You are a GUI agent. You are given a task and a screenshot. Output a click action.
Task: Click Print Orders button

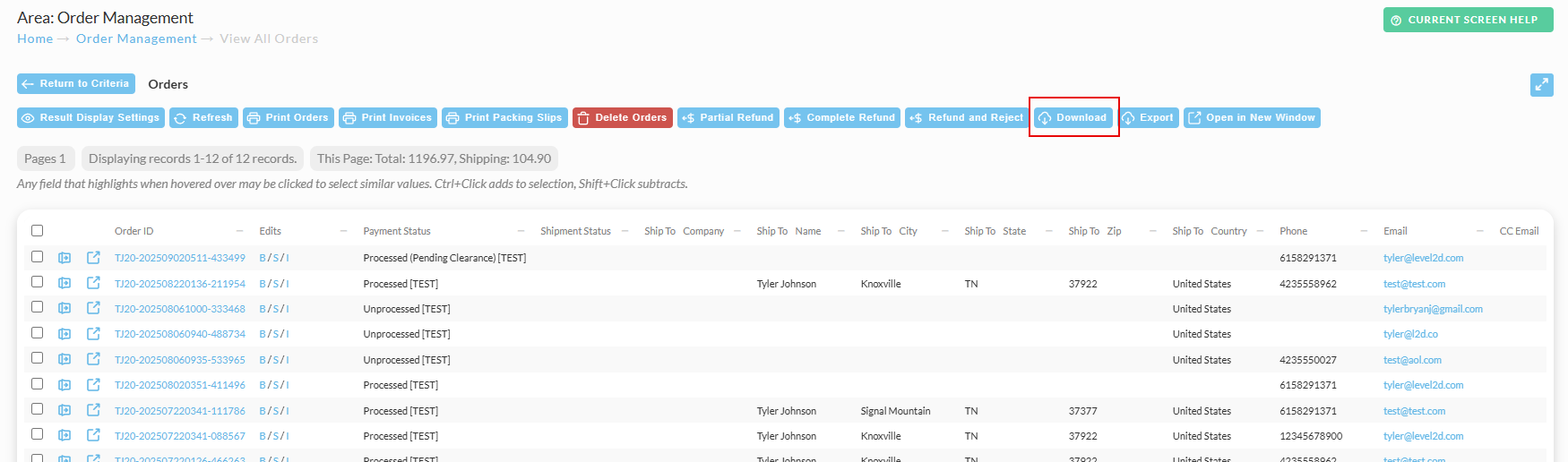point(289,117)
